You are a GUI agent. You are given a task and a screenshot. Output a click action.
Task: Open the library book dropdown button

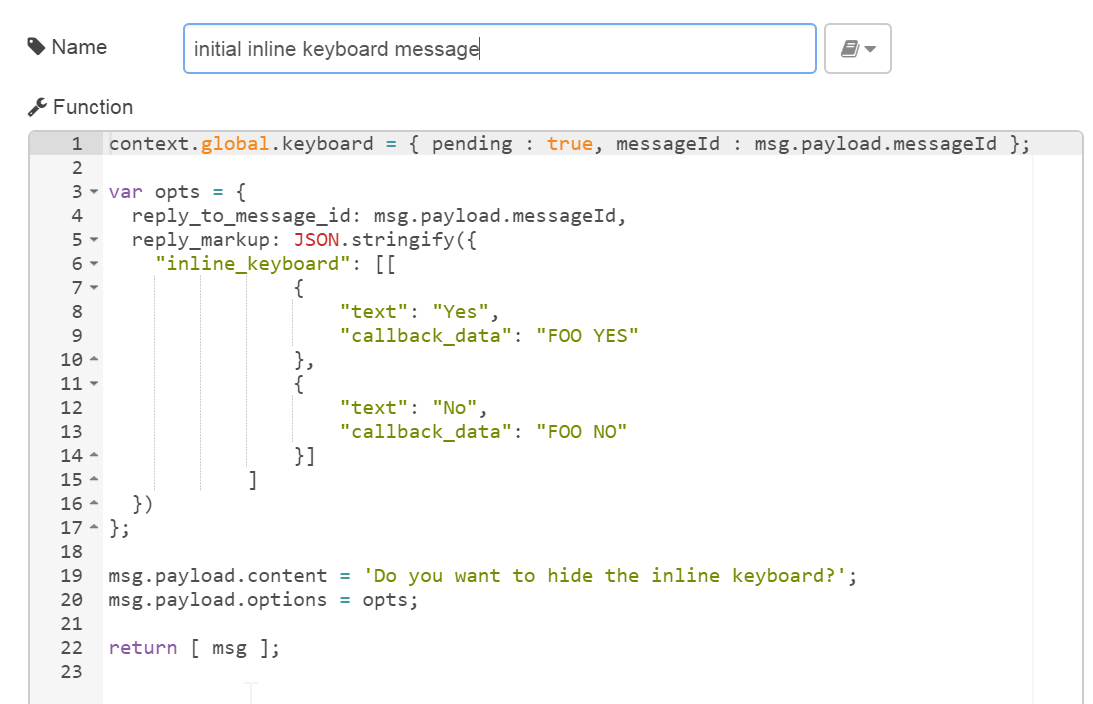tap(857, 49)
